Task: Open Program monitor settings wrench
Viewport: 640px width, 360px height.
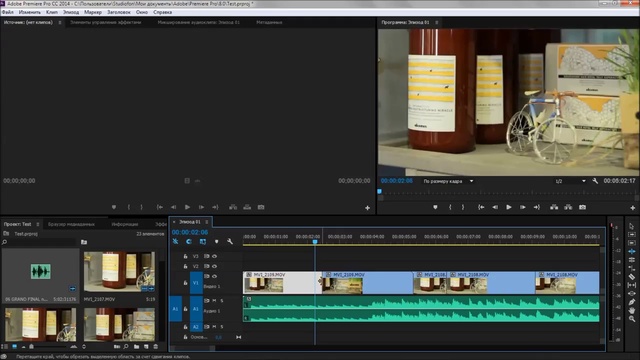Action: pyautogui.click(x=595, y=181)
